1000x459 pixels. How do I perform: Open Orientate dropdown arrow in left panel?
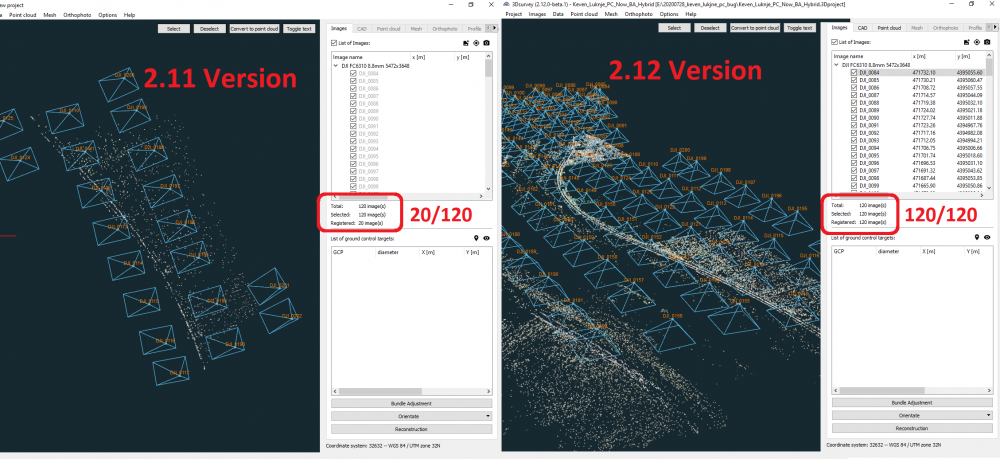(489, 415)
